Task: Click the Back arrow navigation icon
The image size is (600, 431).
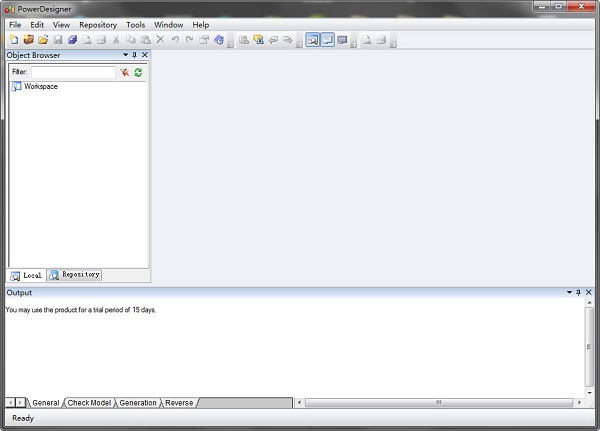Action: pyautogui.click(x=273, y=39)
